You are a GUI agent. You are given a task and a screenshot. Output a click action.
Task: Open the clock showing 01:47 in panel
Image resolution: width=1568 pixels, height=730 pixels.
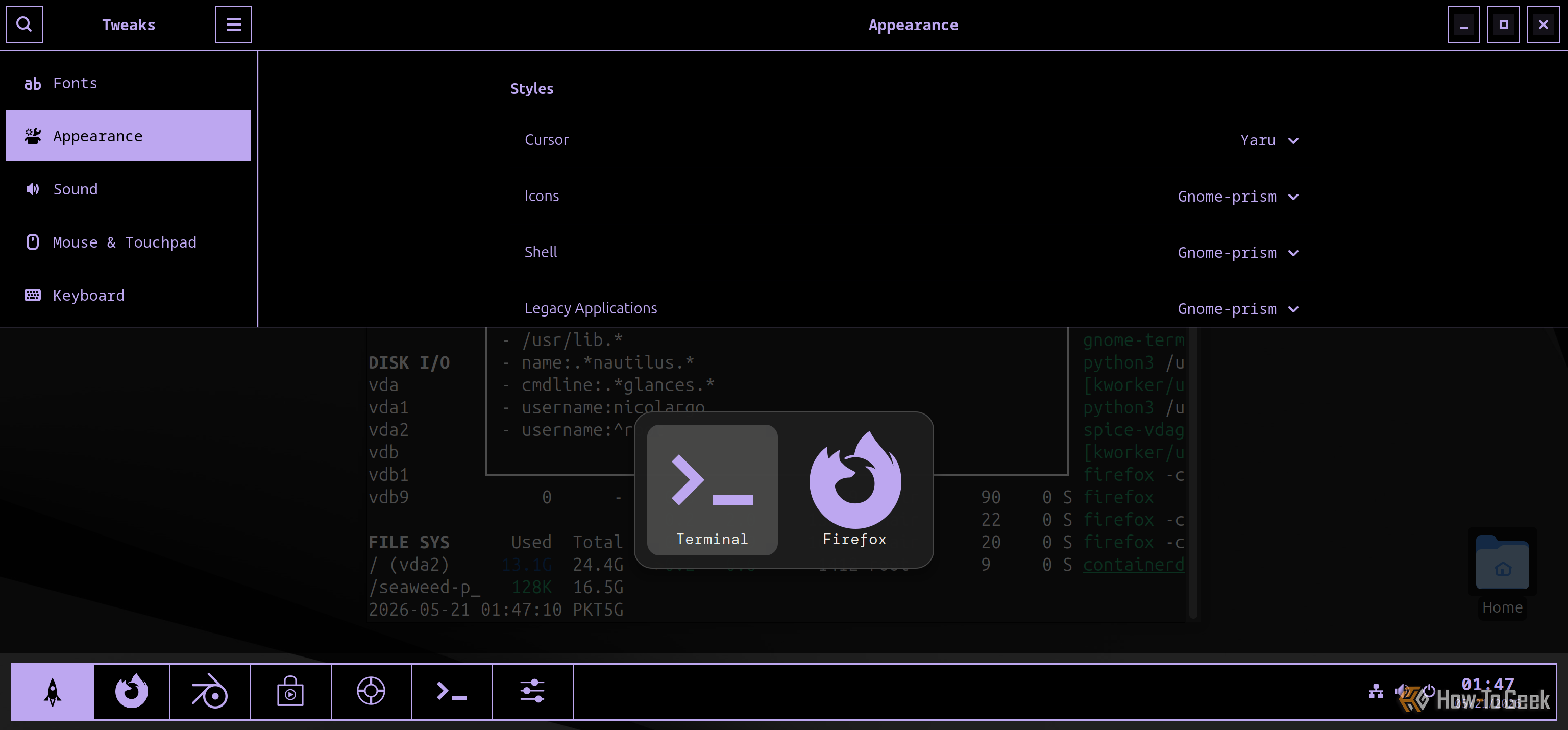point(1488,685)
